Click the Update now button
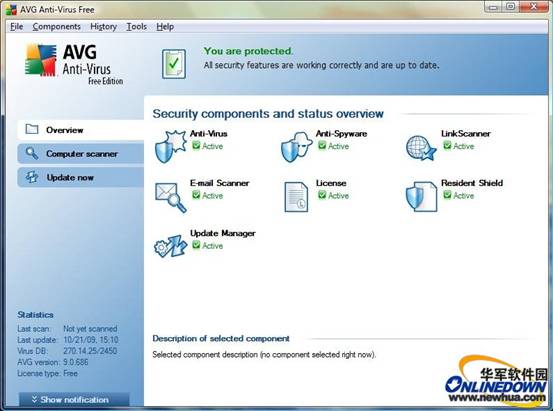This screenshot has width=553, height=411. coord(81,177)
